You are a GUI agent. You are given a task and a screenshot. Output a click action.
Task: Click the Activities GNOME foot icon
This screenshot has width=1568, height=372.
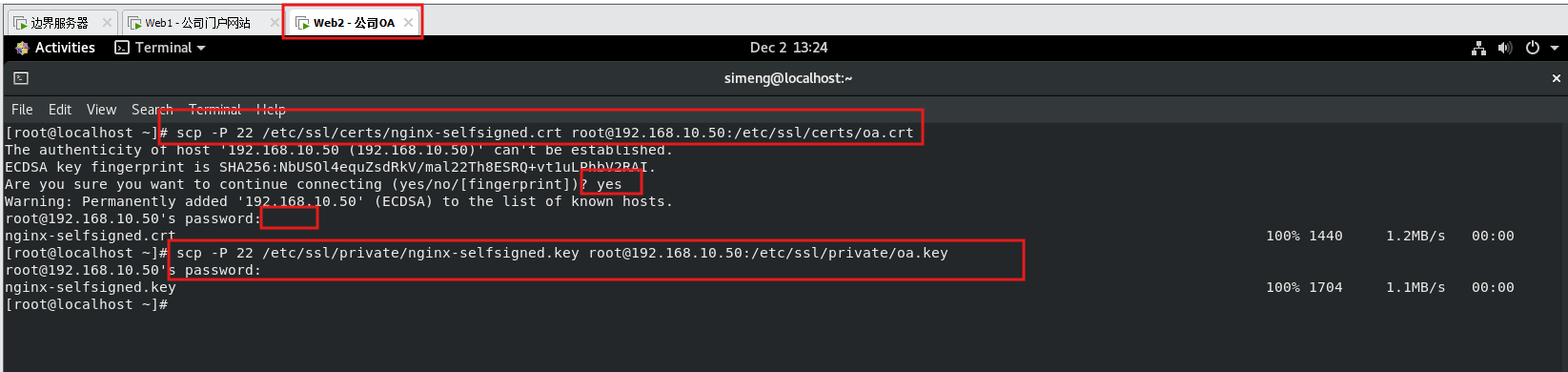(x=22, y=48)
